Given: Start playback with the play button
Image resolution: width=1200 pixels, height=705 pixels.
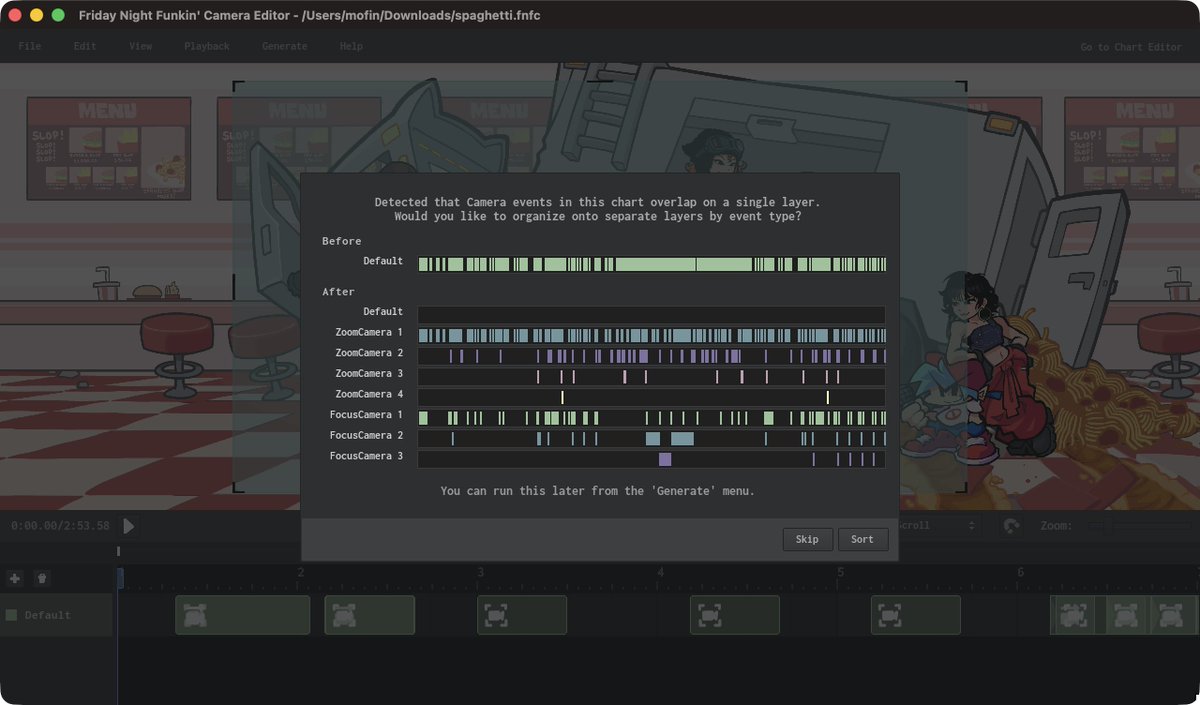Looking at the screenshot, I should (129, 525).
